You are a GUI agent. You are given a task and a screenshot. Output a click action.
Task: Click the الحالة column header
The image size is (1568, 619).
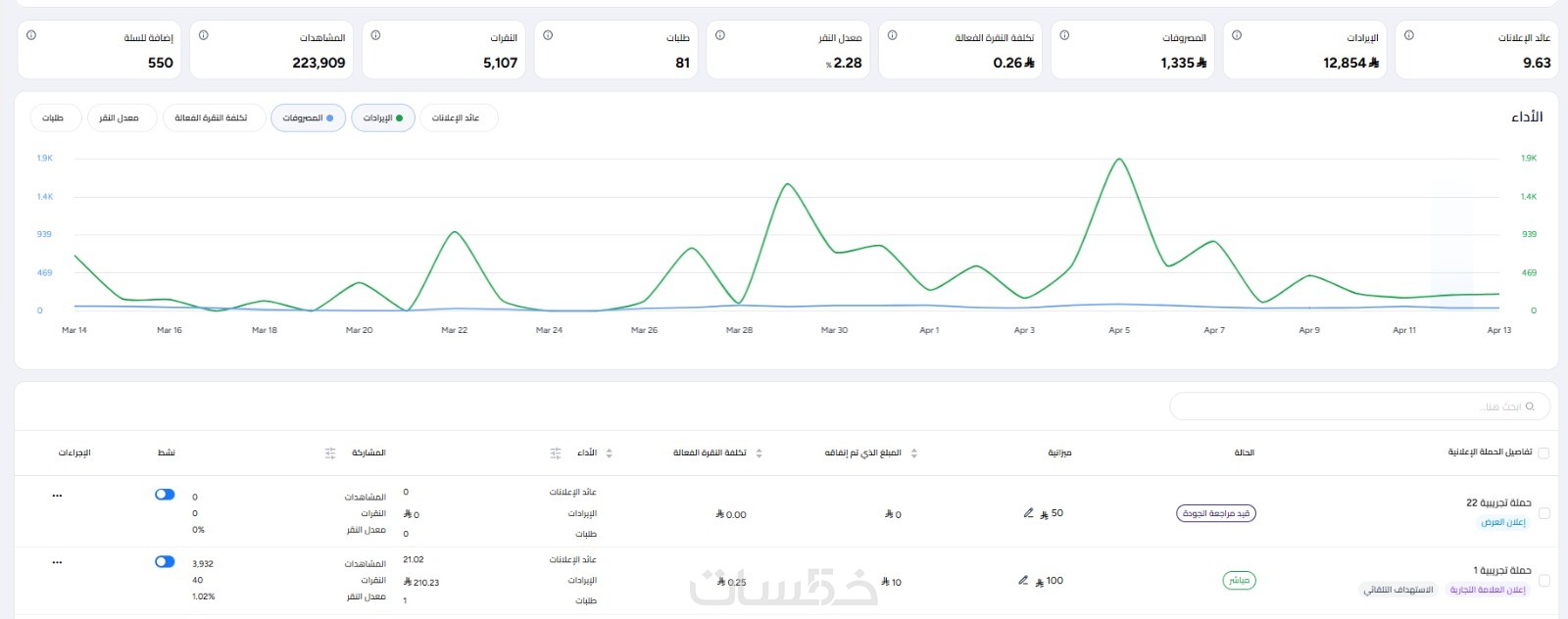pyautogui.click(x=1245, y=452)
